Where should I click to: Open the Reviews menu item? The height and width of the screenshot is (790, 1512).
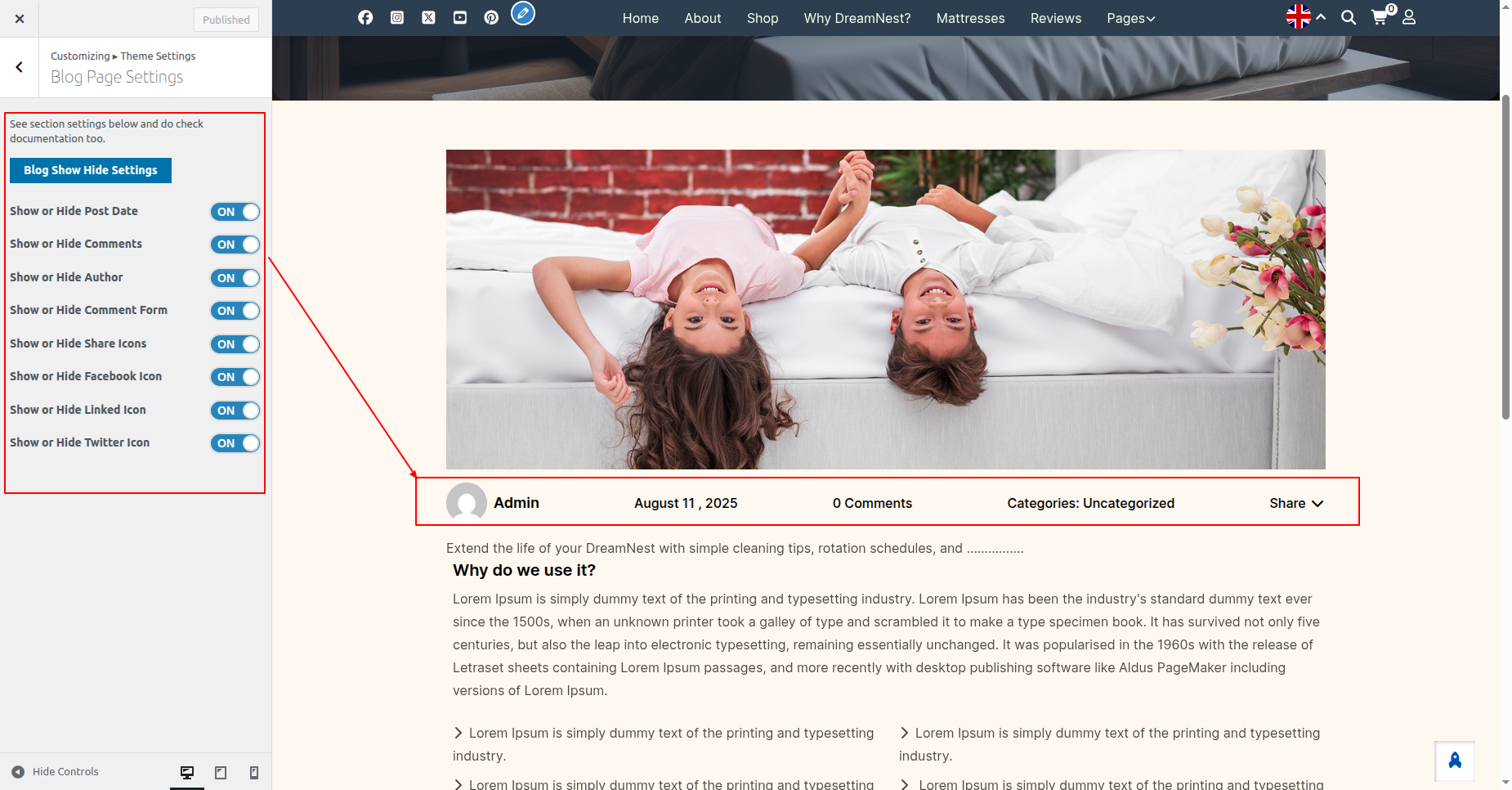(x=1055, y=18)
